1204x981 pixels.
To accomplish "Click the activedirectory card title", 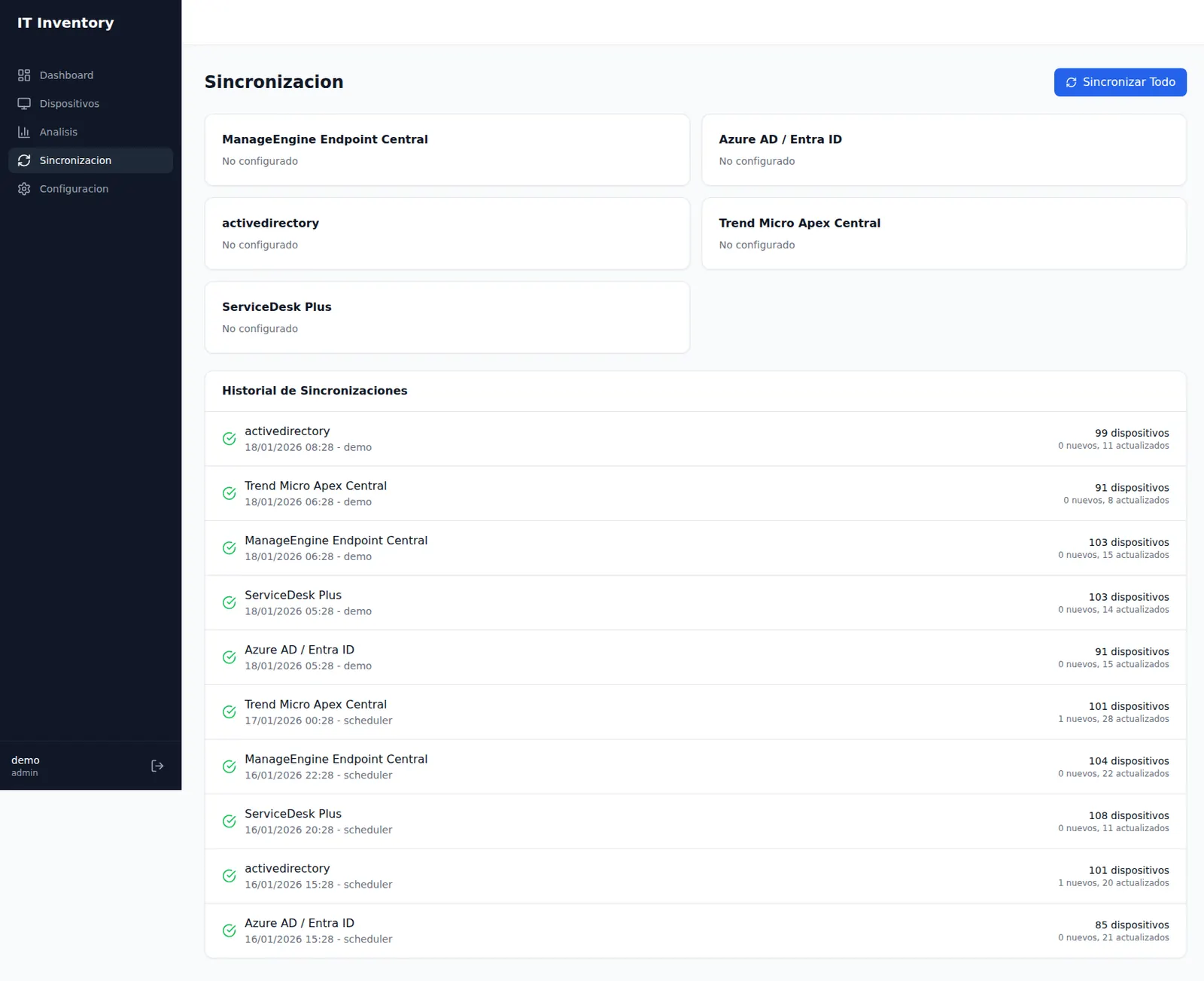I will pos(270,223).
